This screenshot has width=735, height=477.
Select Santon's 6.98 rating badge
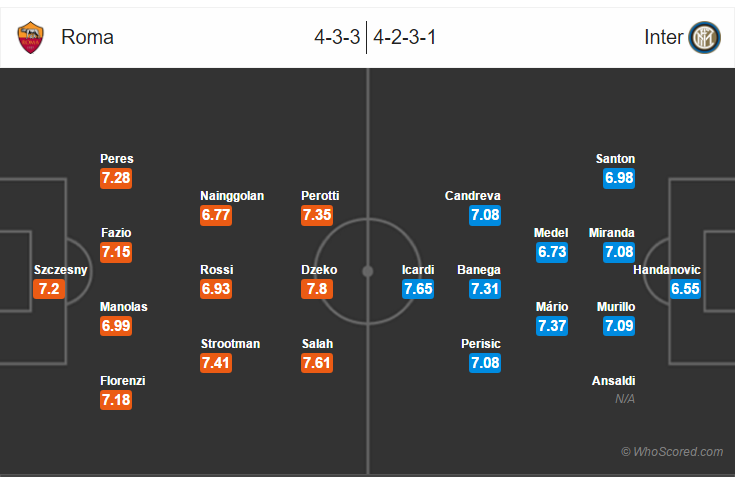(x=619, y=178)
